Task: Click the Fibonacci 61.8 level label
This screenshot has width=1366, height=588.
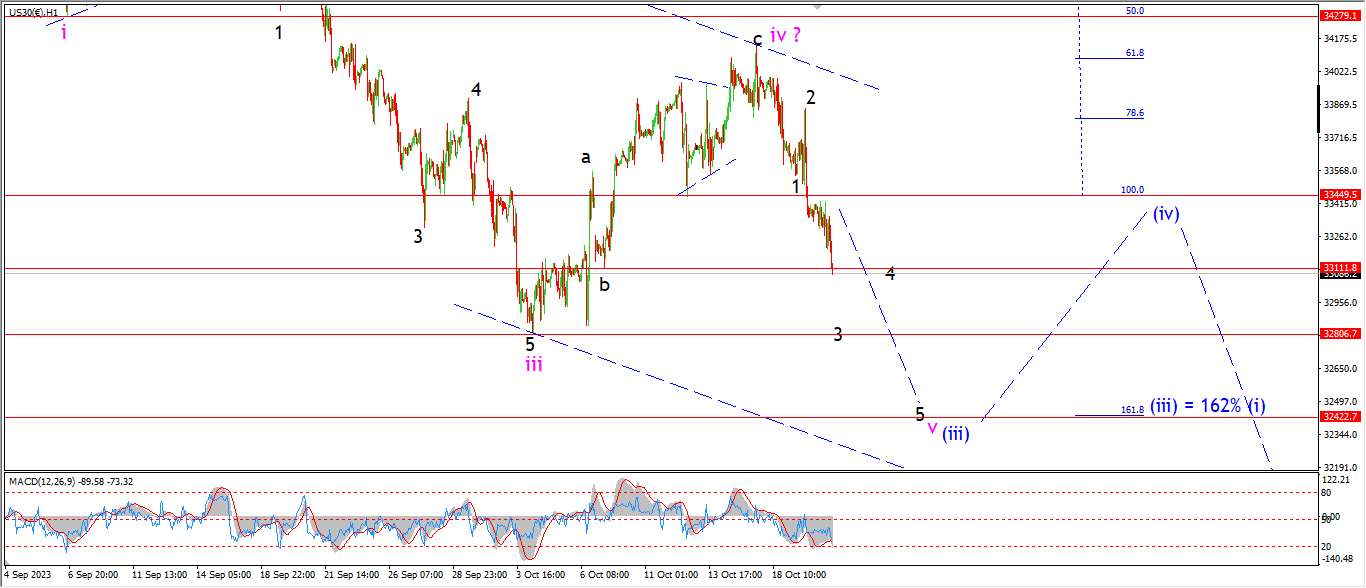Action: coord(1134,52)
